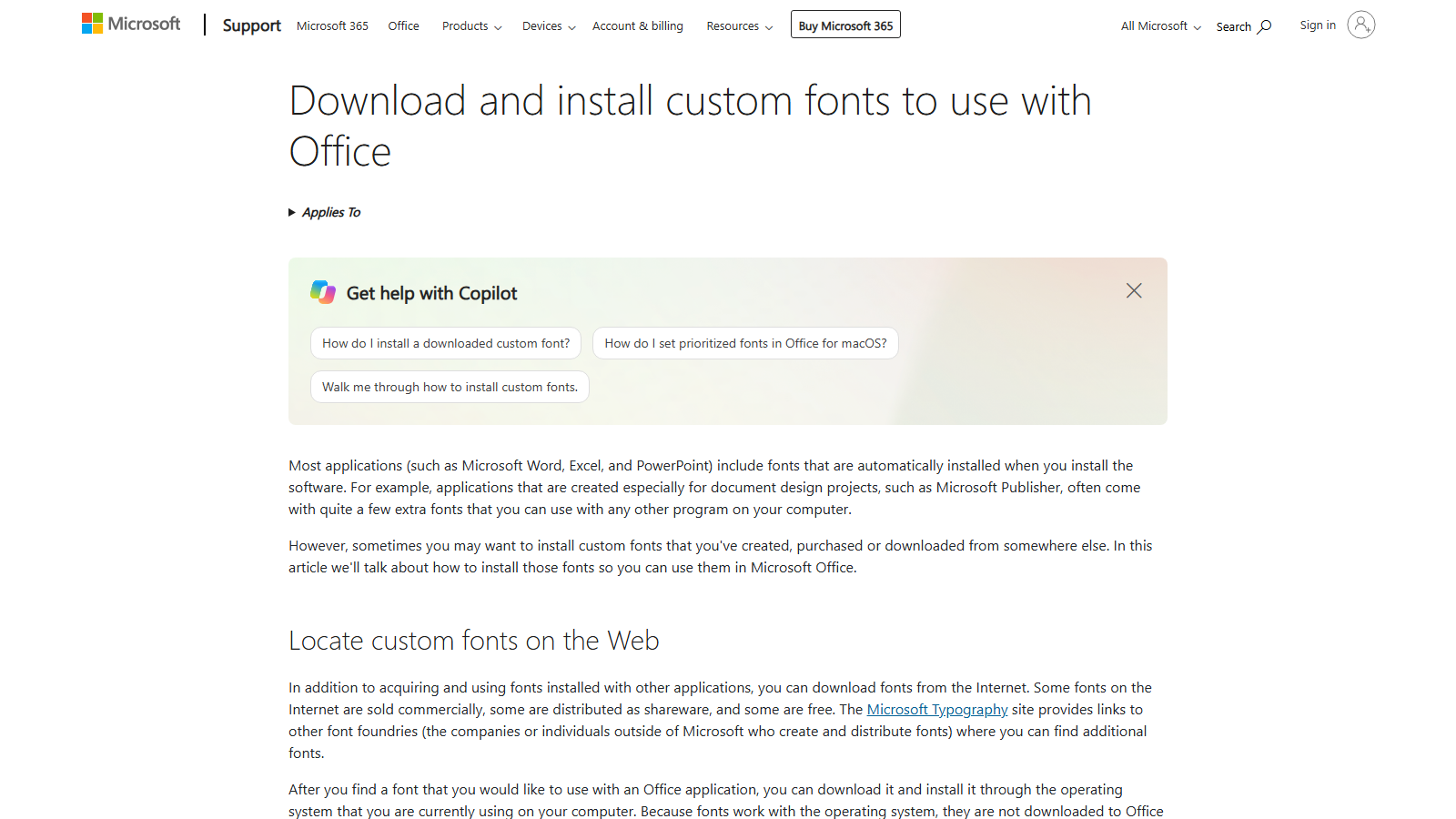
Task: Open the Office nav link
Action: click(403, 26)
